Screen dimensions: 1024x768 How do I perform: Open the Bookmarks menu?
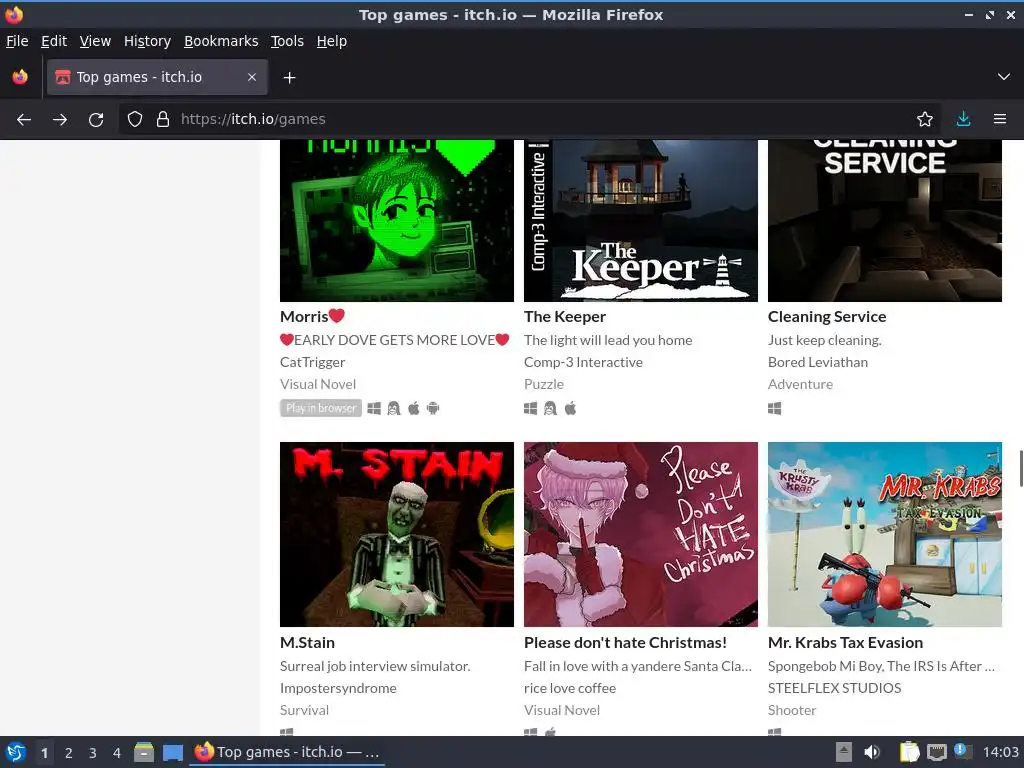click(x=221, y=41)
